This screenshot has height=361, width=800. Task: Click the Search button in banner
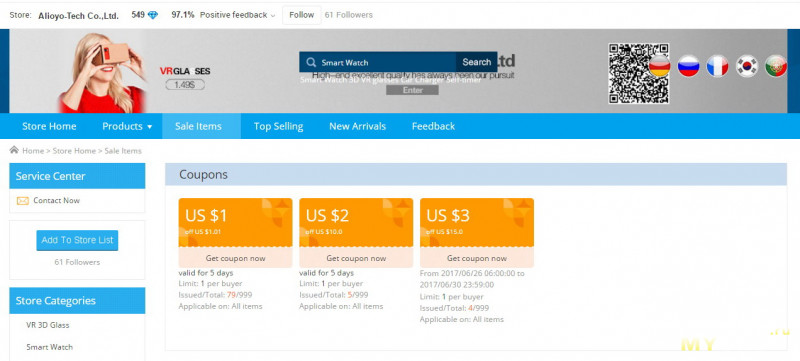477,62
